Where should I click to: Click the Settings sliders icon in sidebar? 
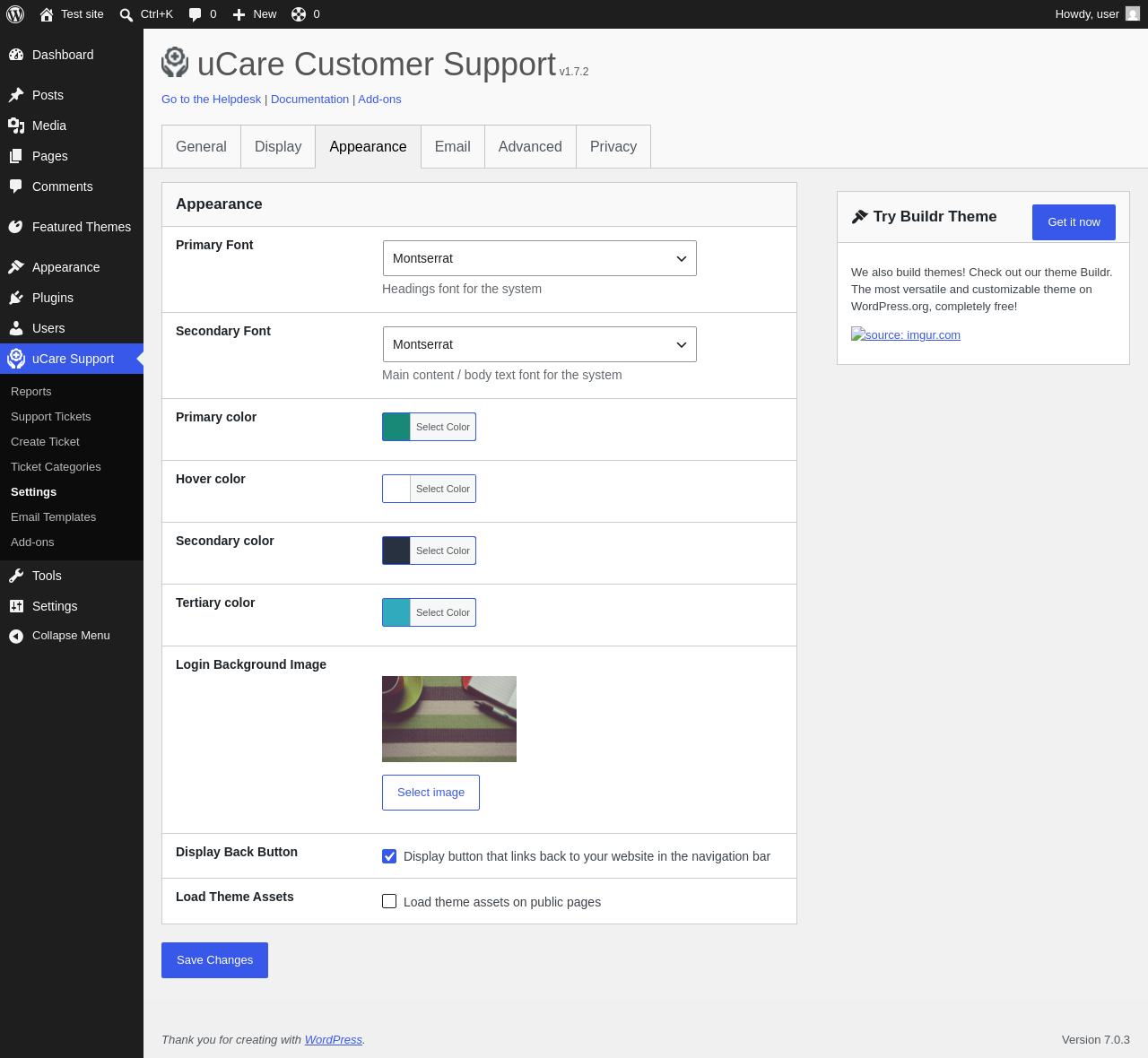(x=16, y=606)
